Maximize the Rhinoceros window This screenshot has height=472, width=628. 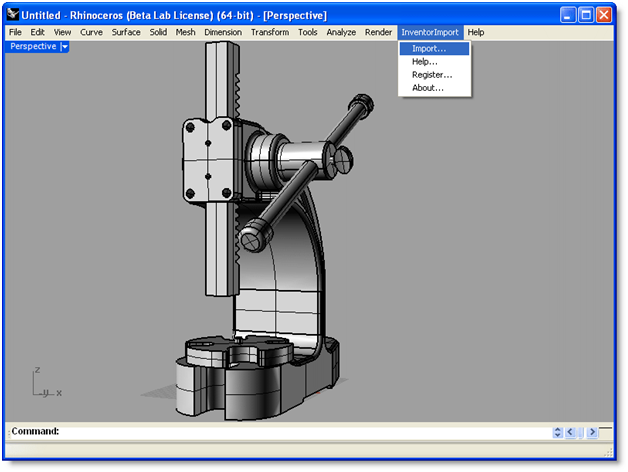(x=586, y=15)
